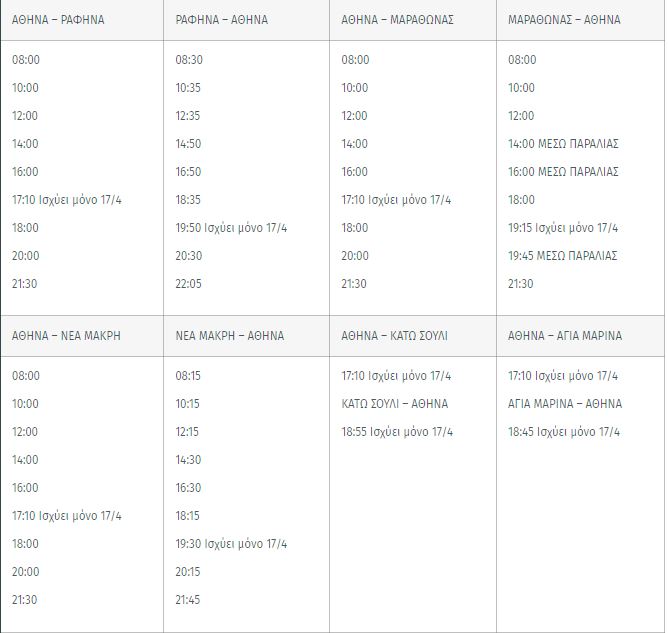
Task: Select the 19:45 ΜΕΣΩ ΠΑΡΑΛΙΑΣ entry
Action: tap(562, 256)
